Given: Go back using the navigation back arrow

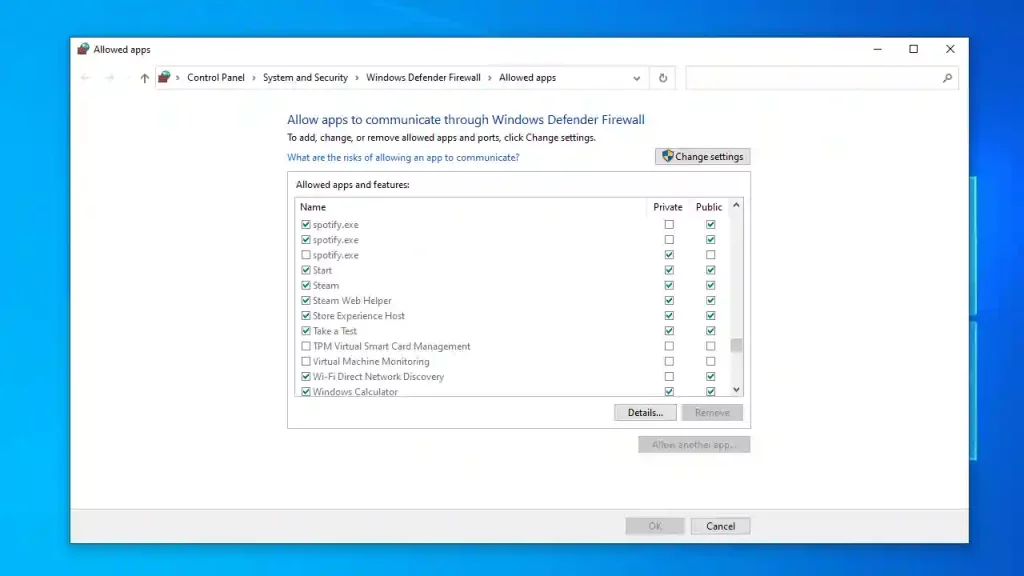Looking at the screenshot, I should [86, 78].
